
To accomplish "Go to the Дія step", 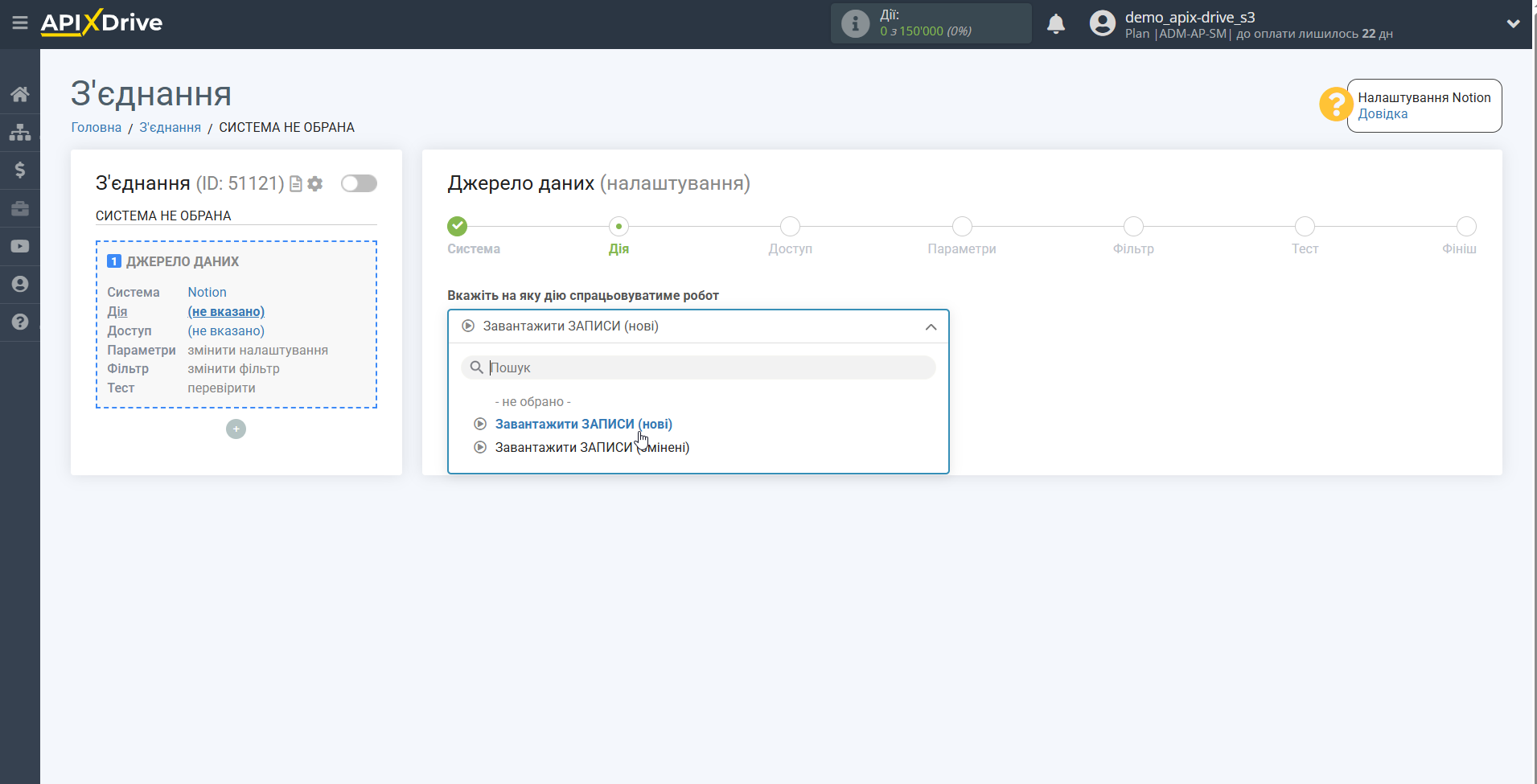I will (x=618, y=227).
